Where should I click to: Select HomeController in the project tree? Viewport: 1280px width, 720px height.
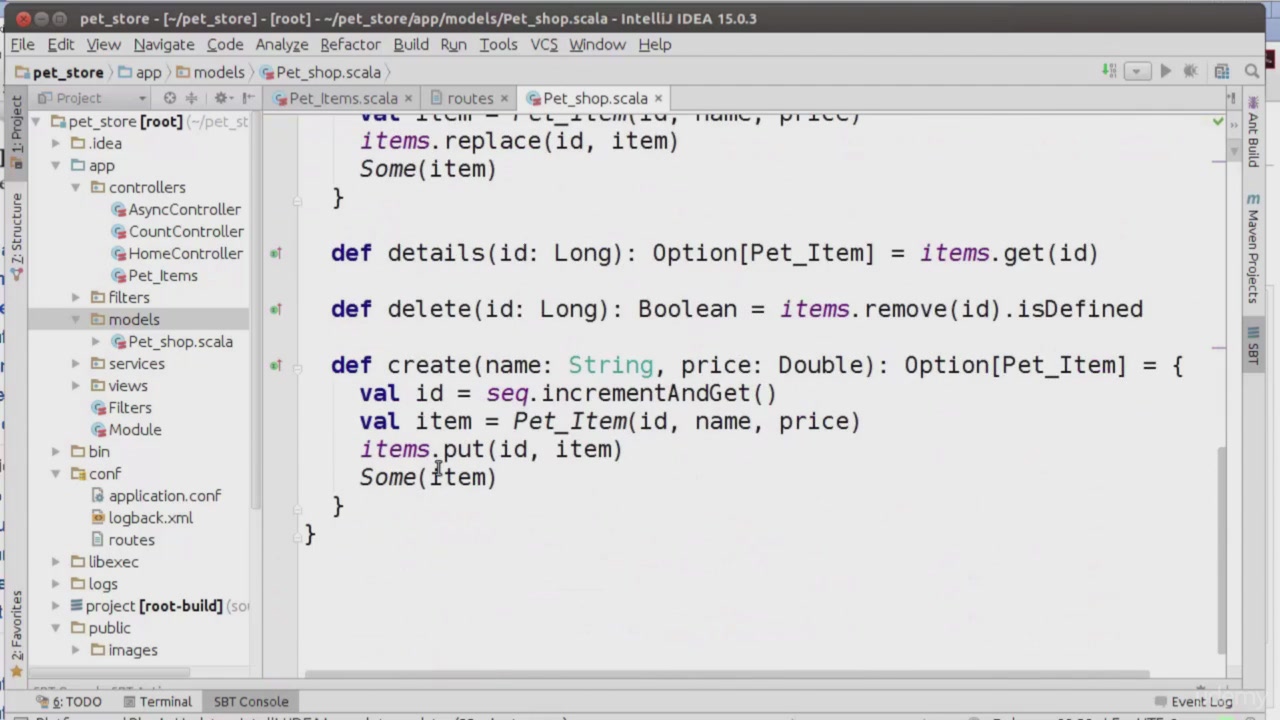[x=177, y=253]
